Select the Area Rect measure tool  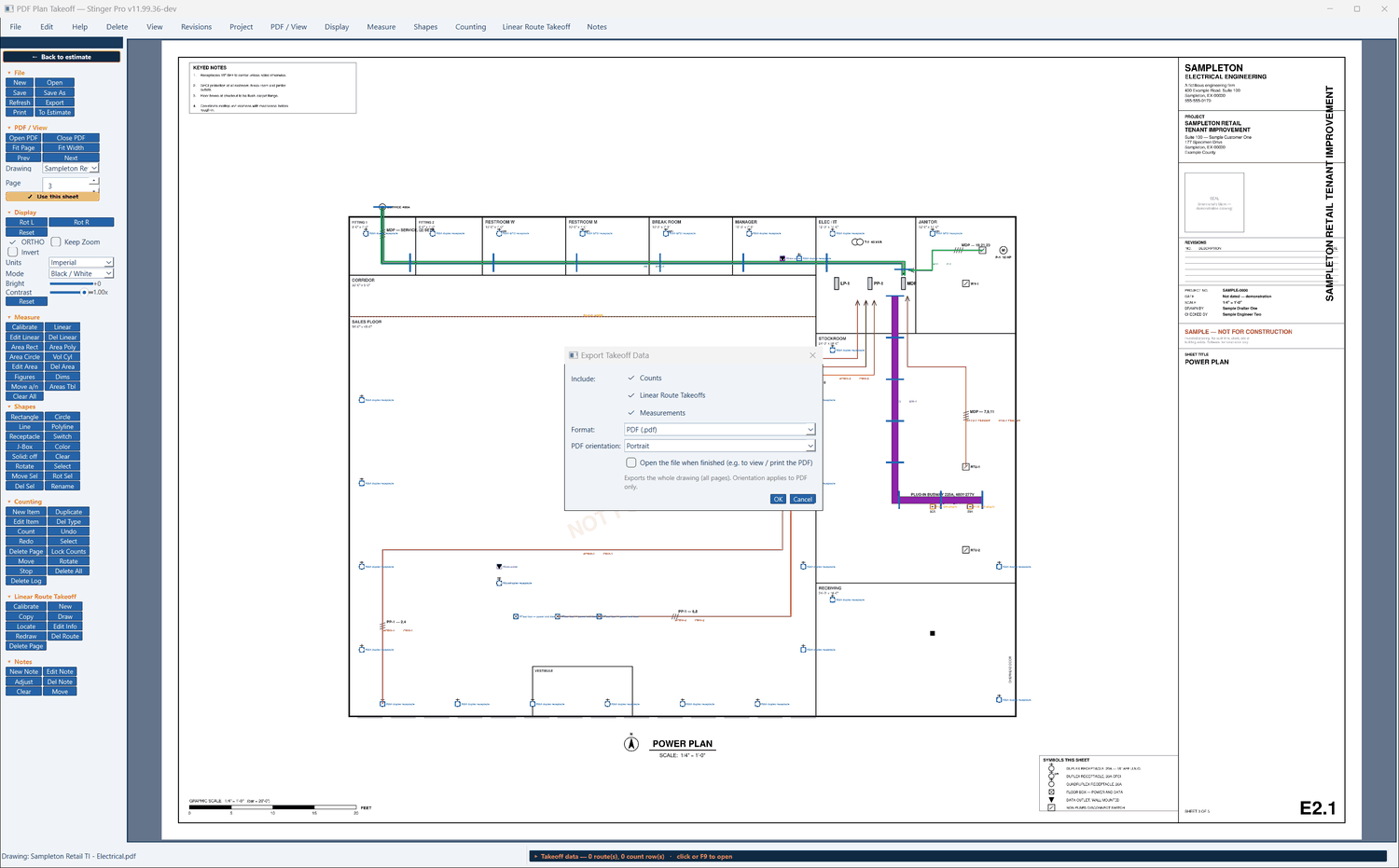[x=24, y=347]
